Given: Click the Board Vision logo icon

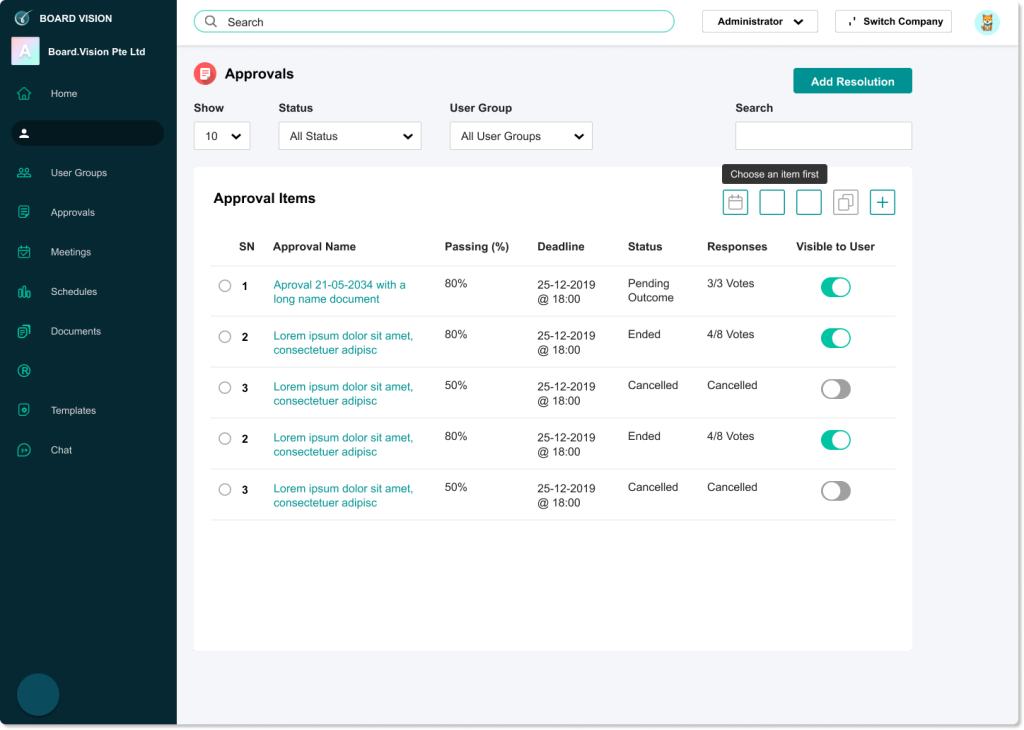Looking at the screenshot, I should pos(23,18).
